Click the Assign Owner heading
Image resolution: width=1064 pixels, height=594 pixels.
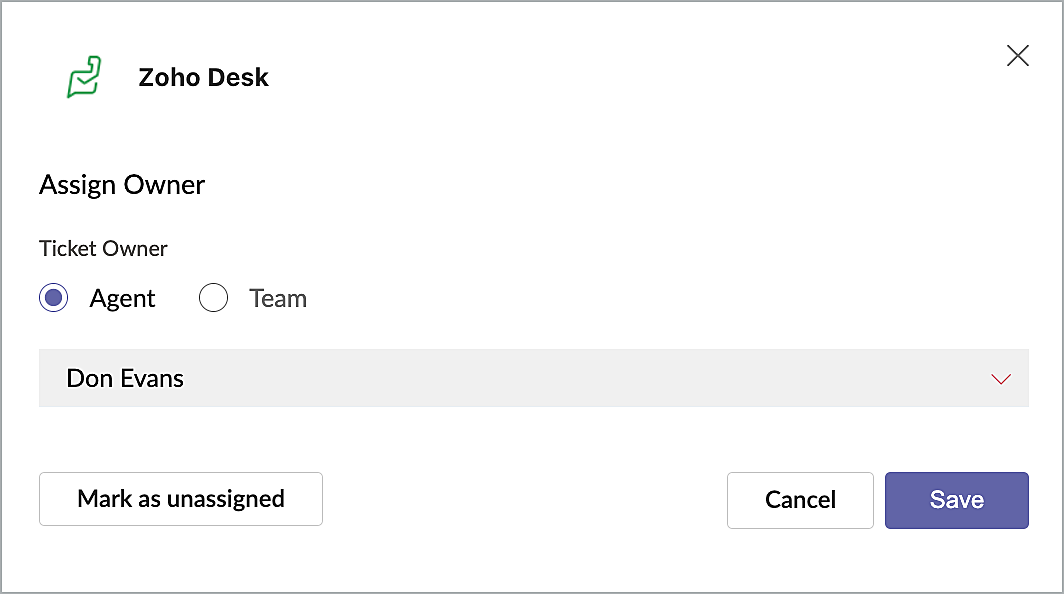(122, 185)
